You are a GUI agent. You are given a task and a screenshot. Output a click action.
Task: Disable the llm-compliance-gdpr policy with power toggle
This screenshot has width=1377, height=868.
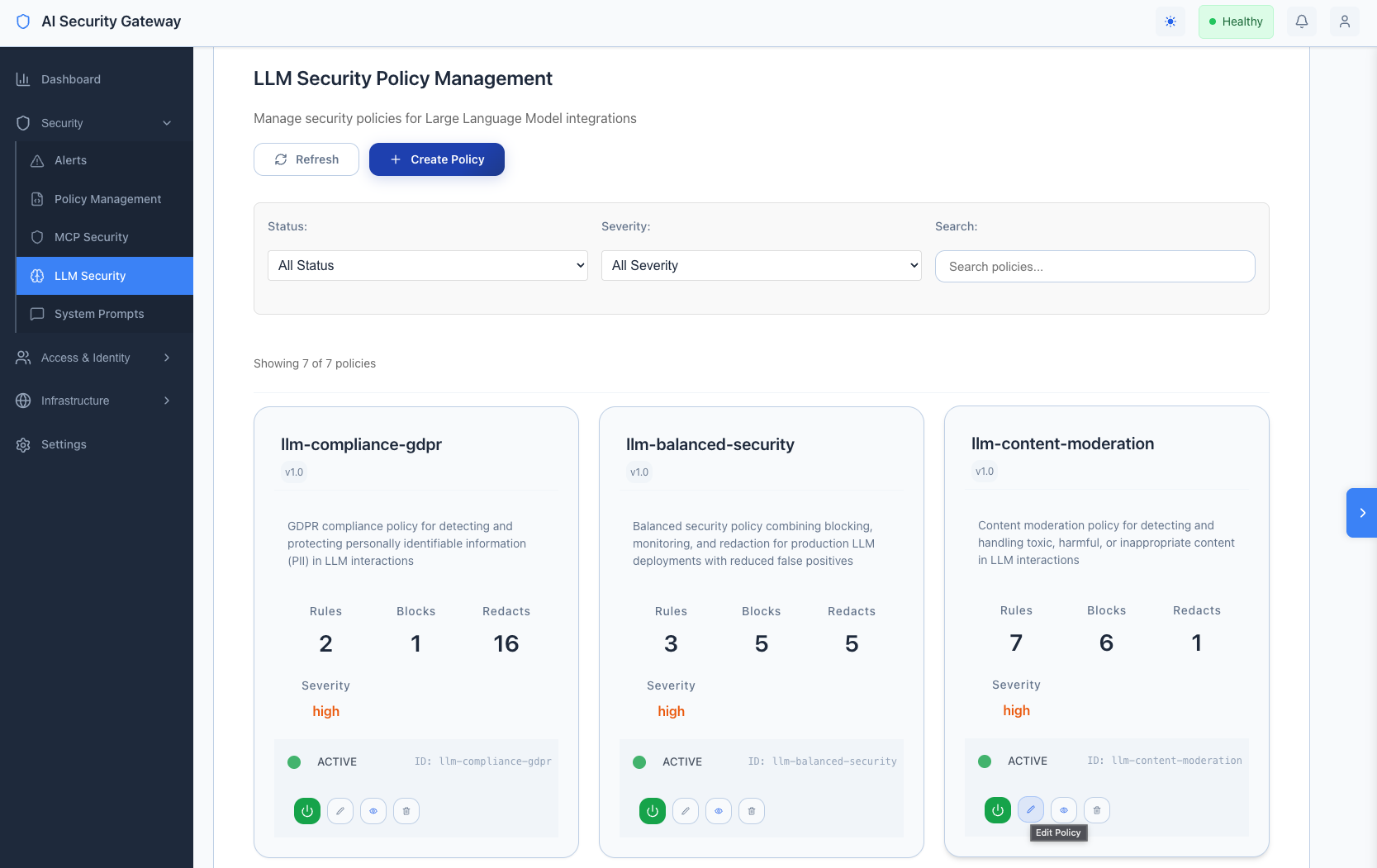(x=306, y=811)
